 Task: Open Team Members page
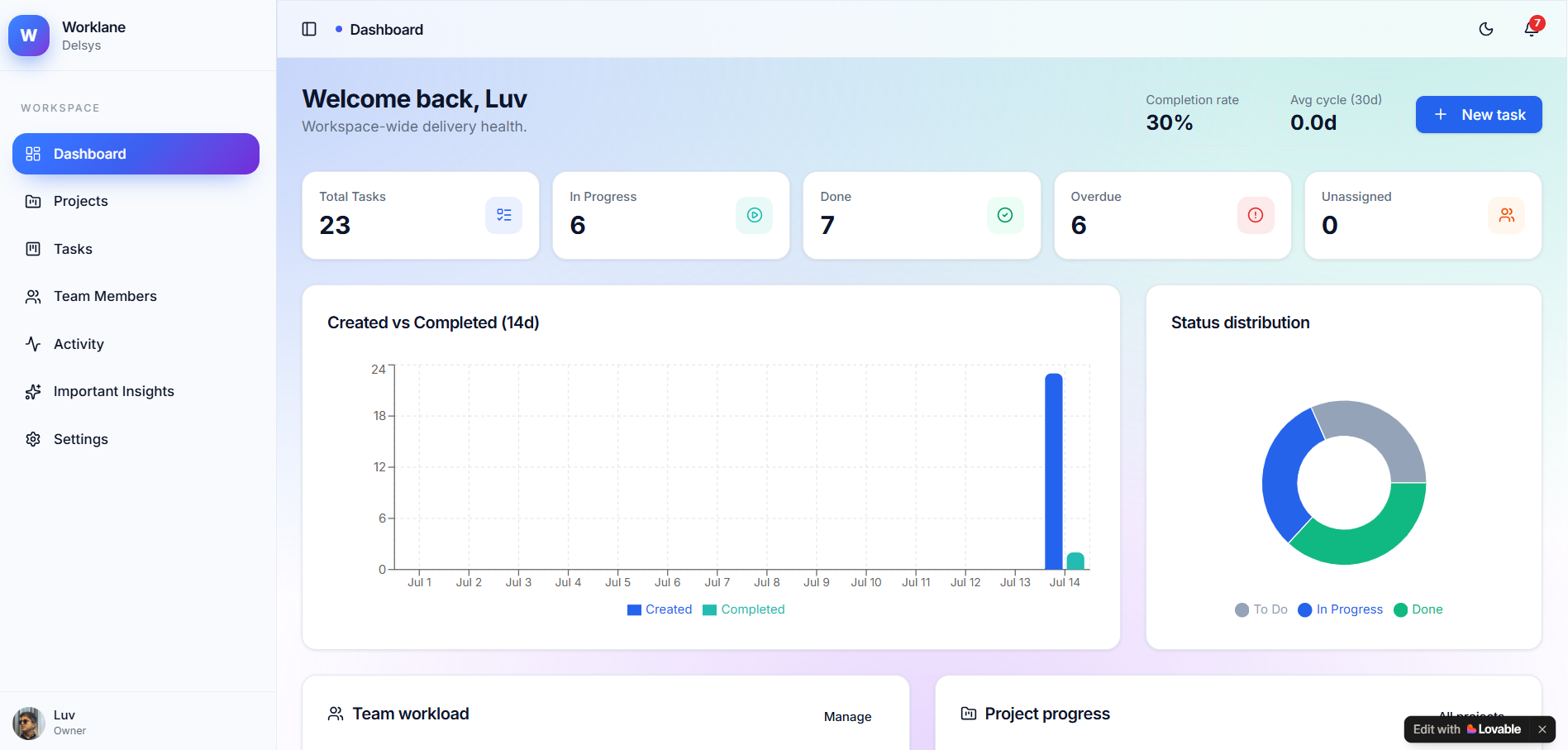[x=136, y=296]
